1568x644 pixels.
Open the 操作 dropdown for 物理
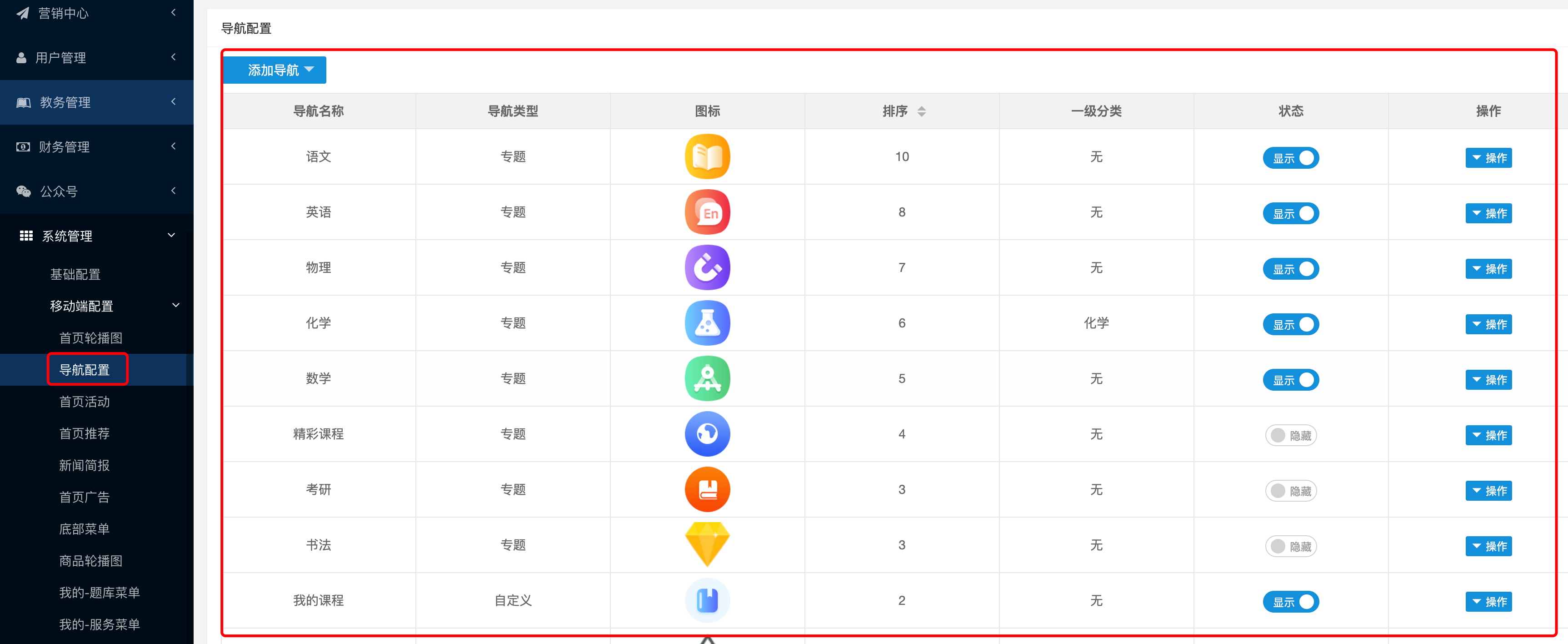click(x=1488, y=269)
